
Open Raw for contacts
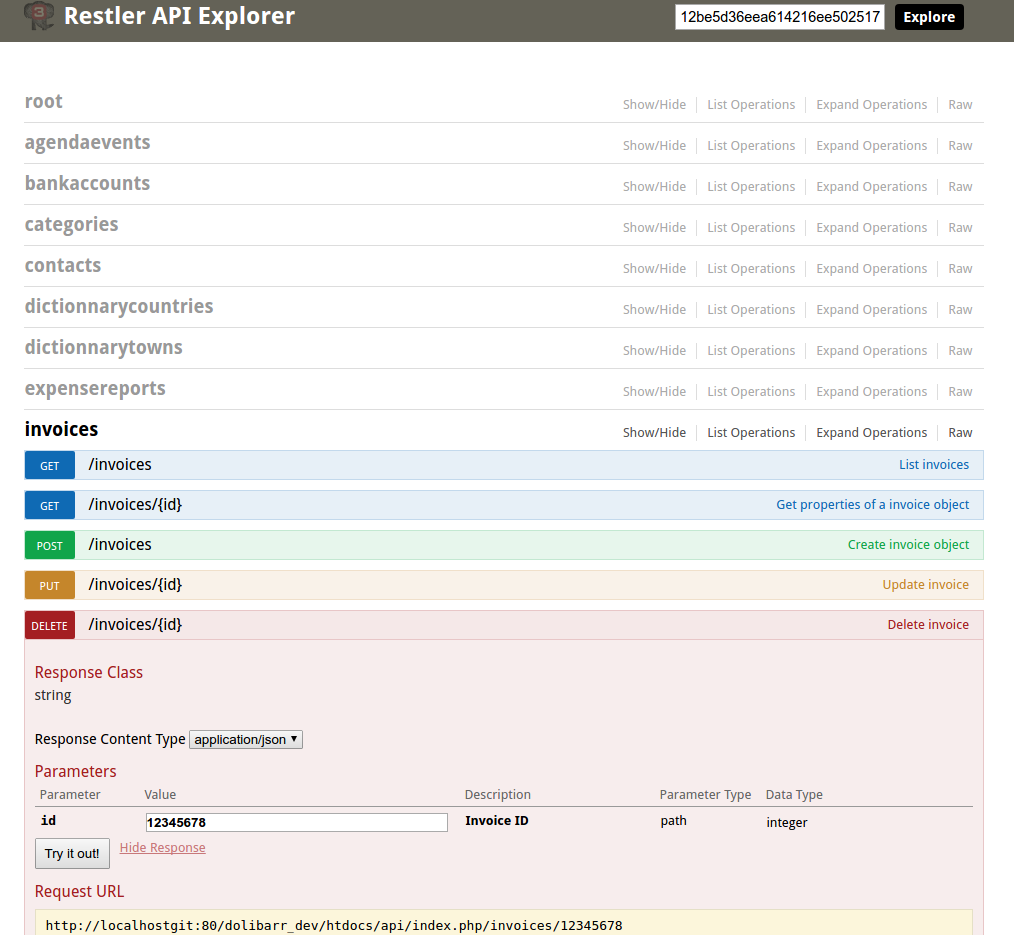(x=960, y=268)
